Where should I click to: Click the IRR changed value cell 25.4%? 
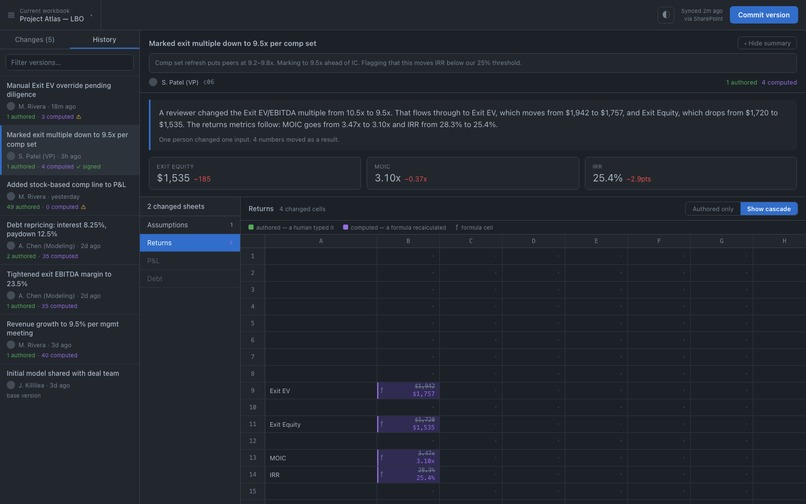[408, 475]
